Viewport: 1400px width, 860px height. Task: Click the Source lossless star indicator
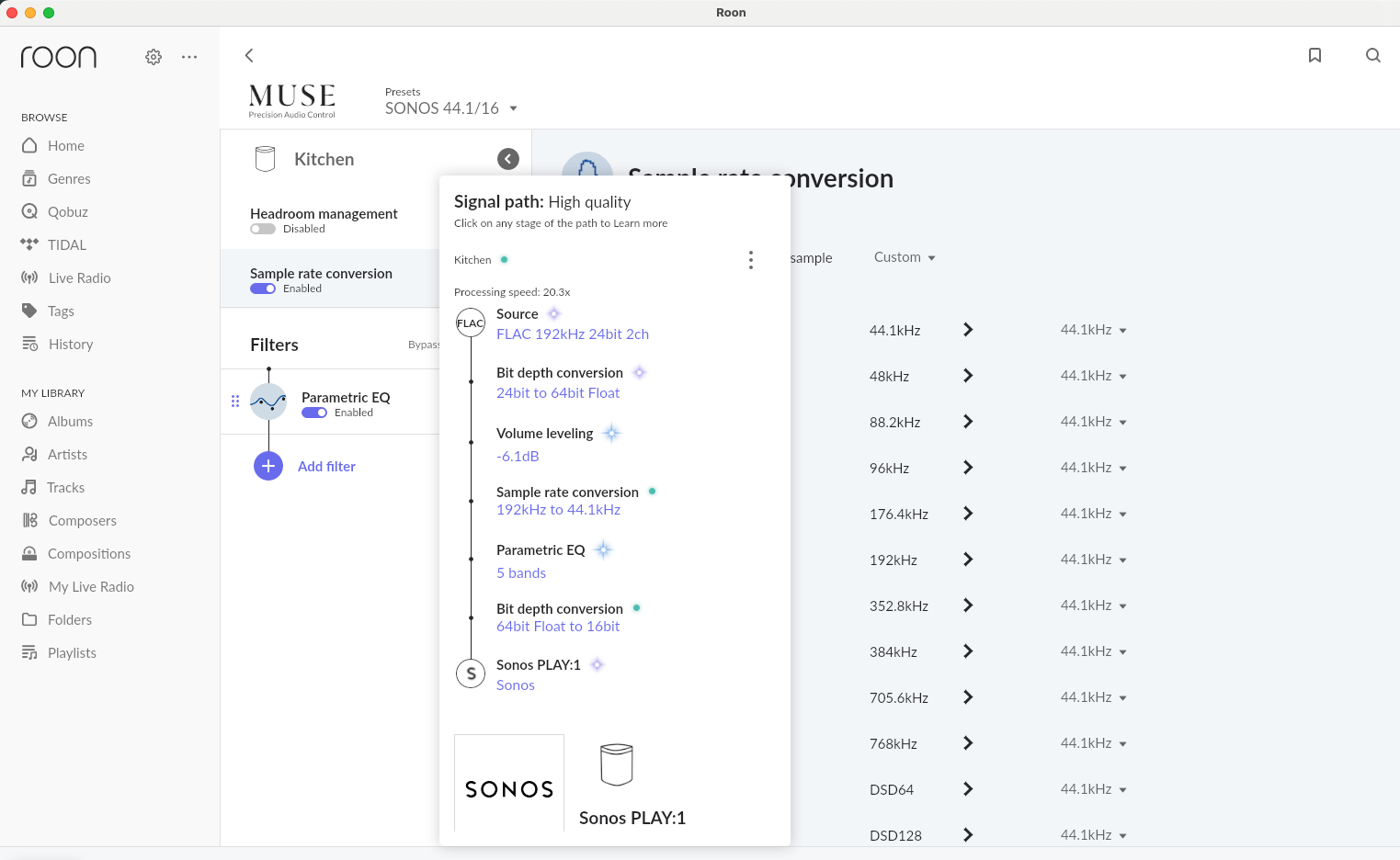click(x=553, y=314)
